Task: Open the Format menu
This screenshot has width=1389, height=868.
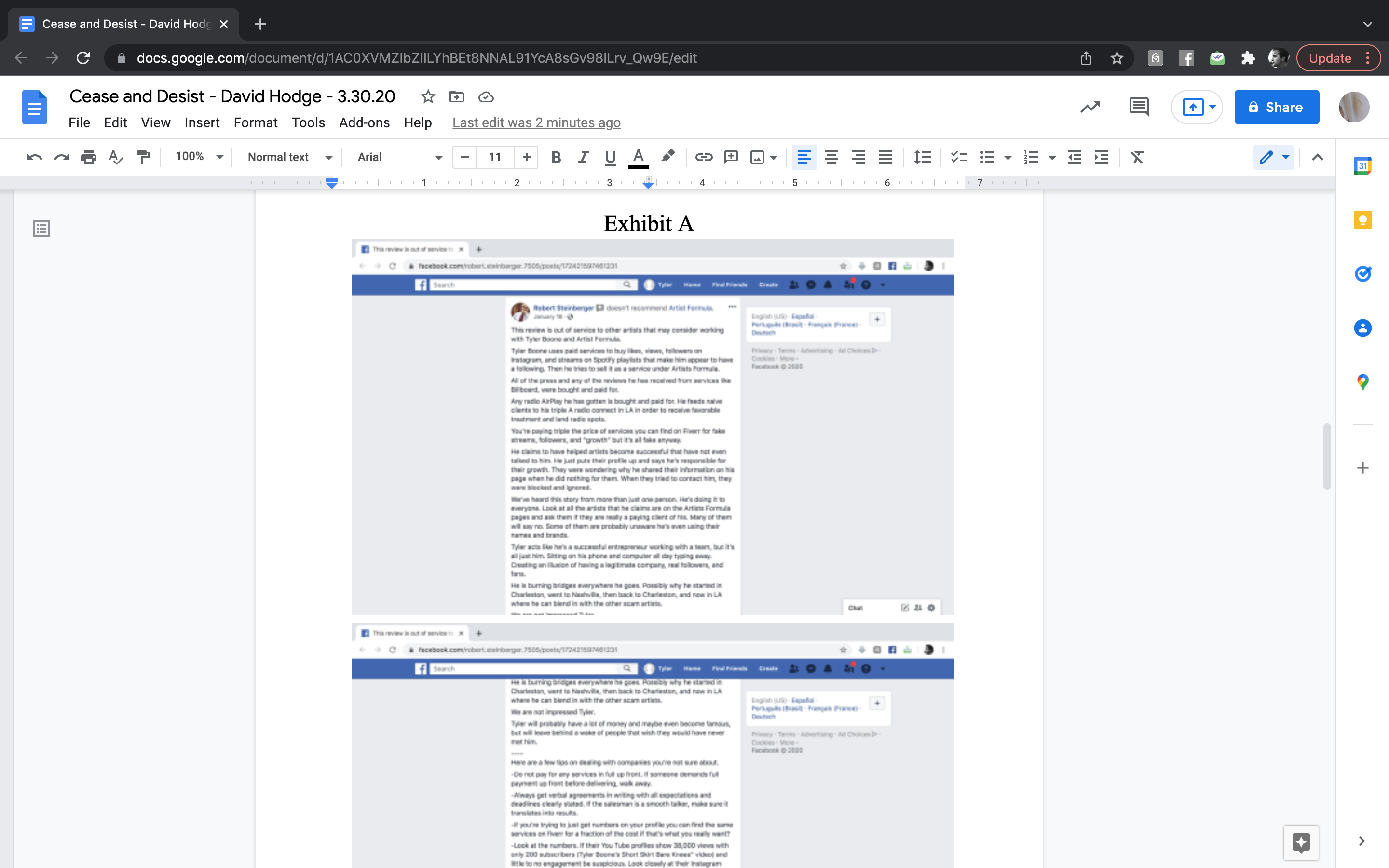Action: [x=256, y=123]
